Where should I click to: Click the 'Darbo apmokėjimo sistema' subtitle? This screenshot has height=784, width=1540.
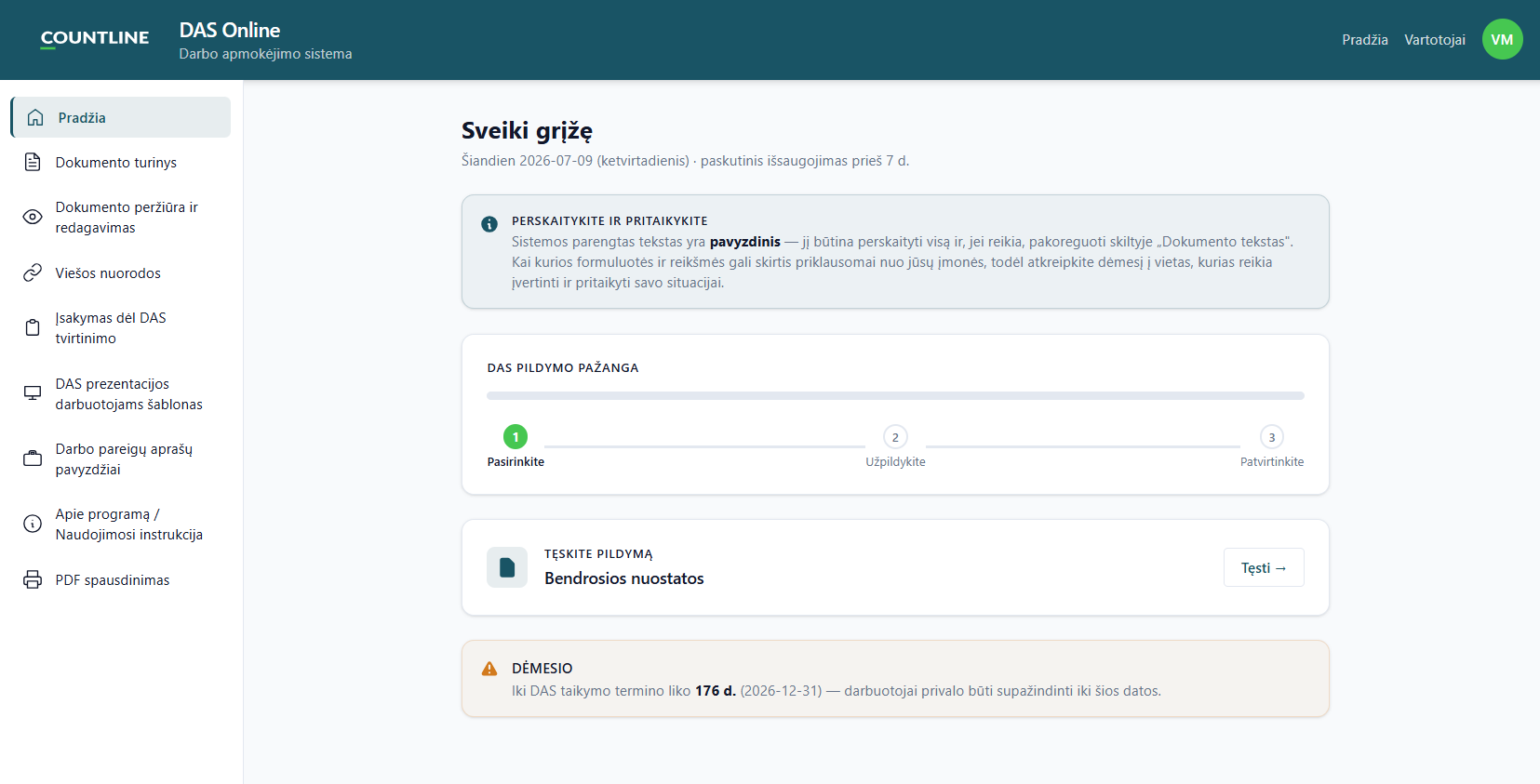[265, 53]
